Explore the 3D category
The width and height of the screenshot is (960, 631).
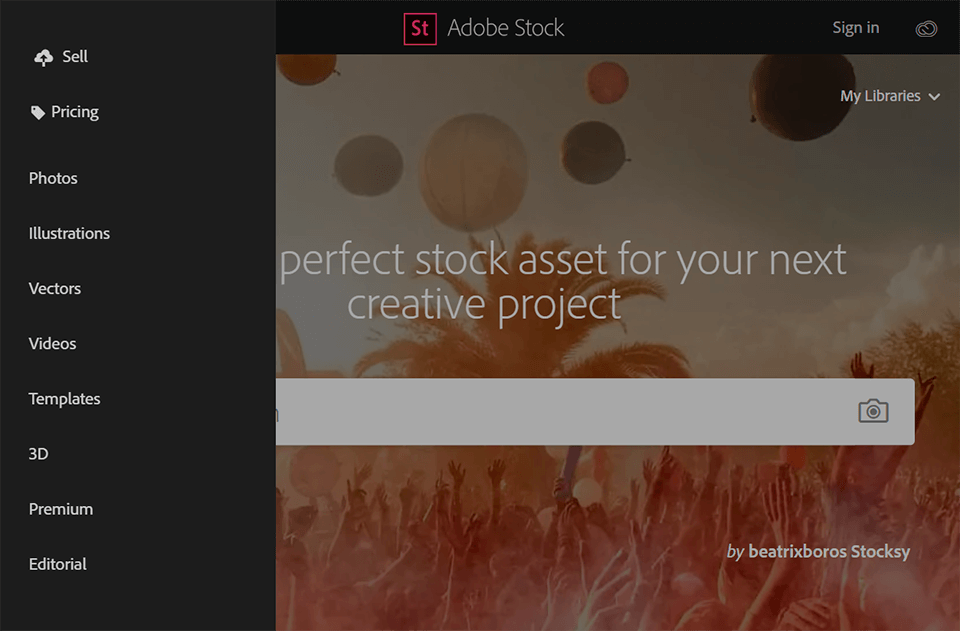click(x=38, y=453)
